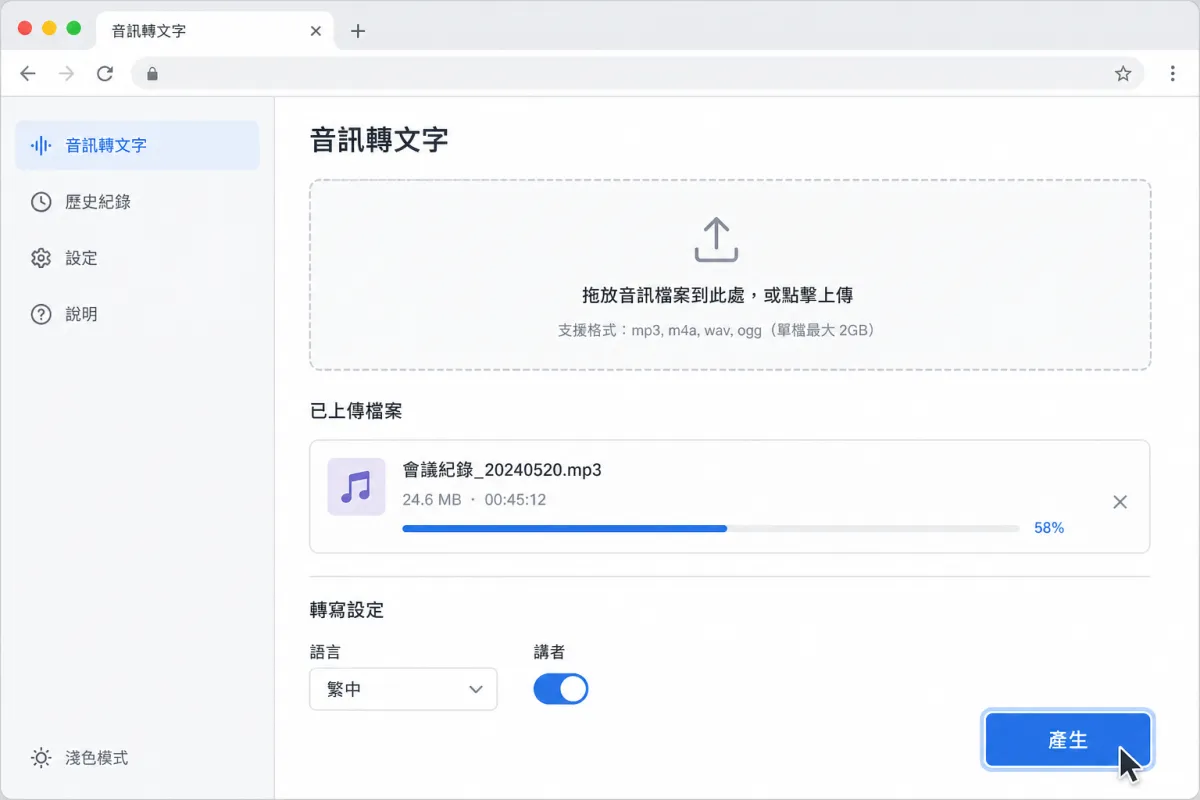This screenshot has height=800, width=1200.
Task: Go back with the browser back arrow
Action: tap(28, 74)
